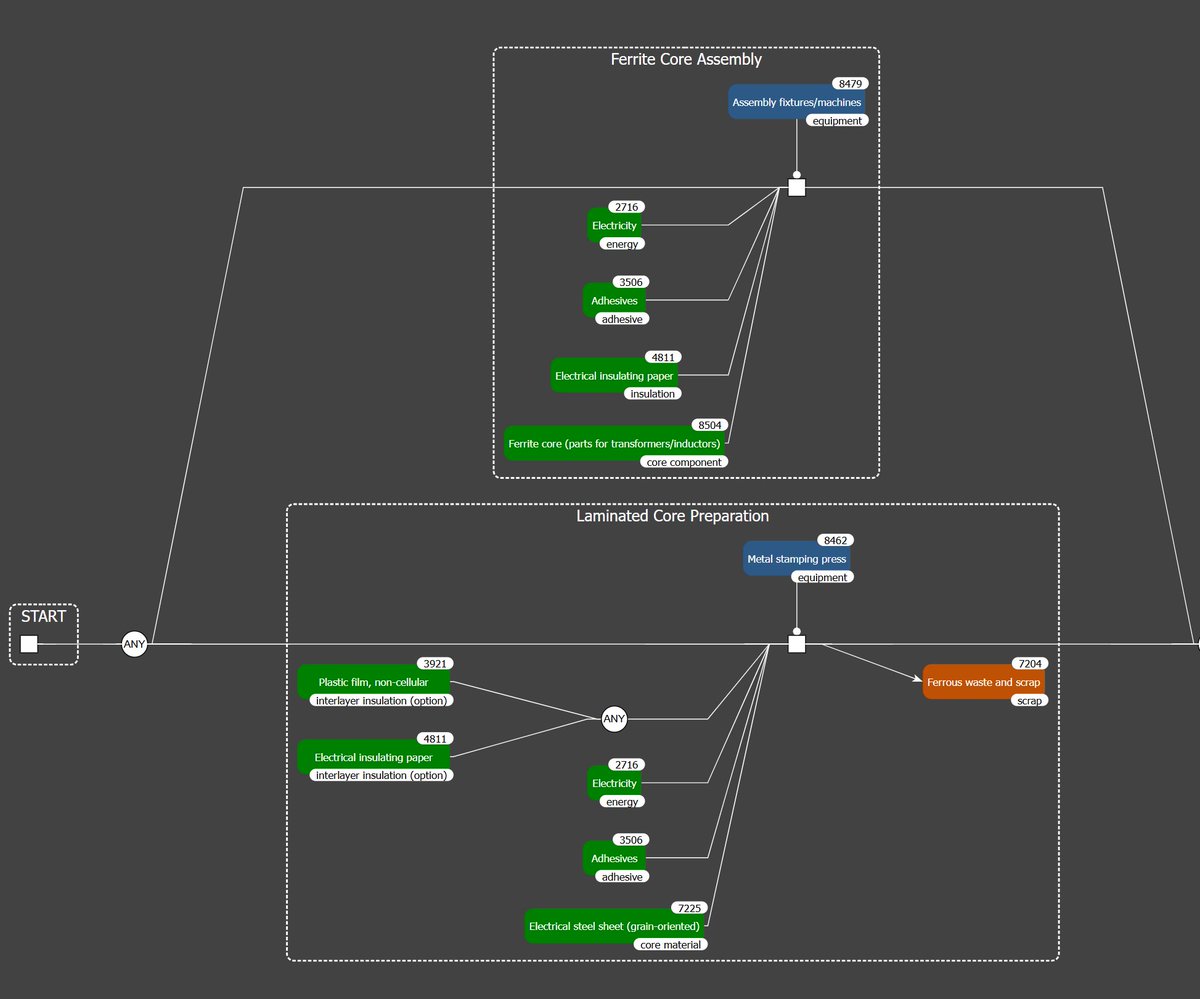Select the Laminated Core Preparation group title
This screenshot has height=999, width=1200.
tap(673, 516)
